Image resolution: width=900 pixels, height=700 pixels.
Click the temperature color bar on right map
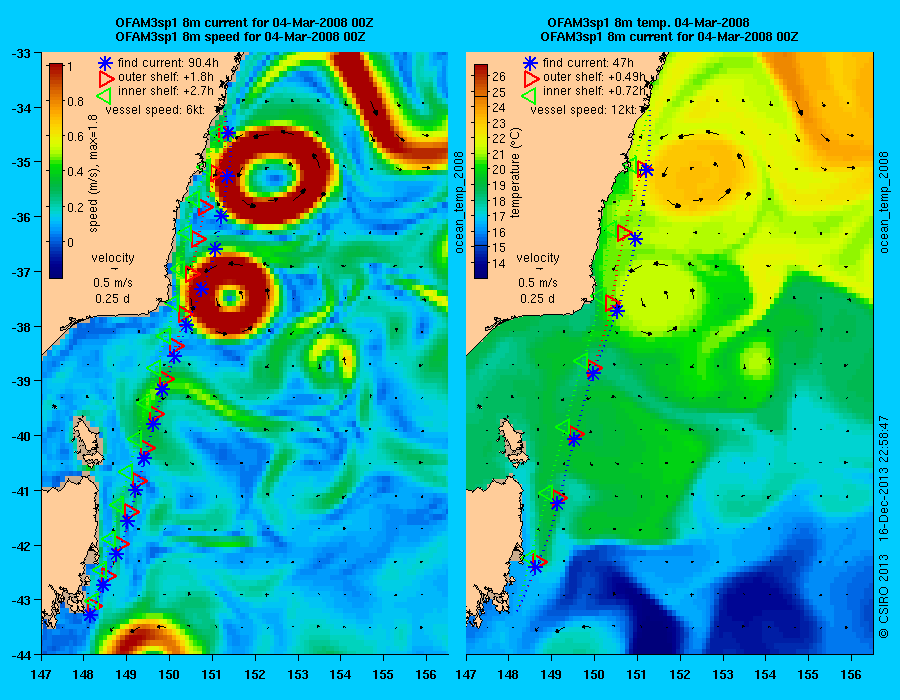click(x=480, y=170)
